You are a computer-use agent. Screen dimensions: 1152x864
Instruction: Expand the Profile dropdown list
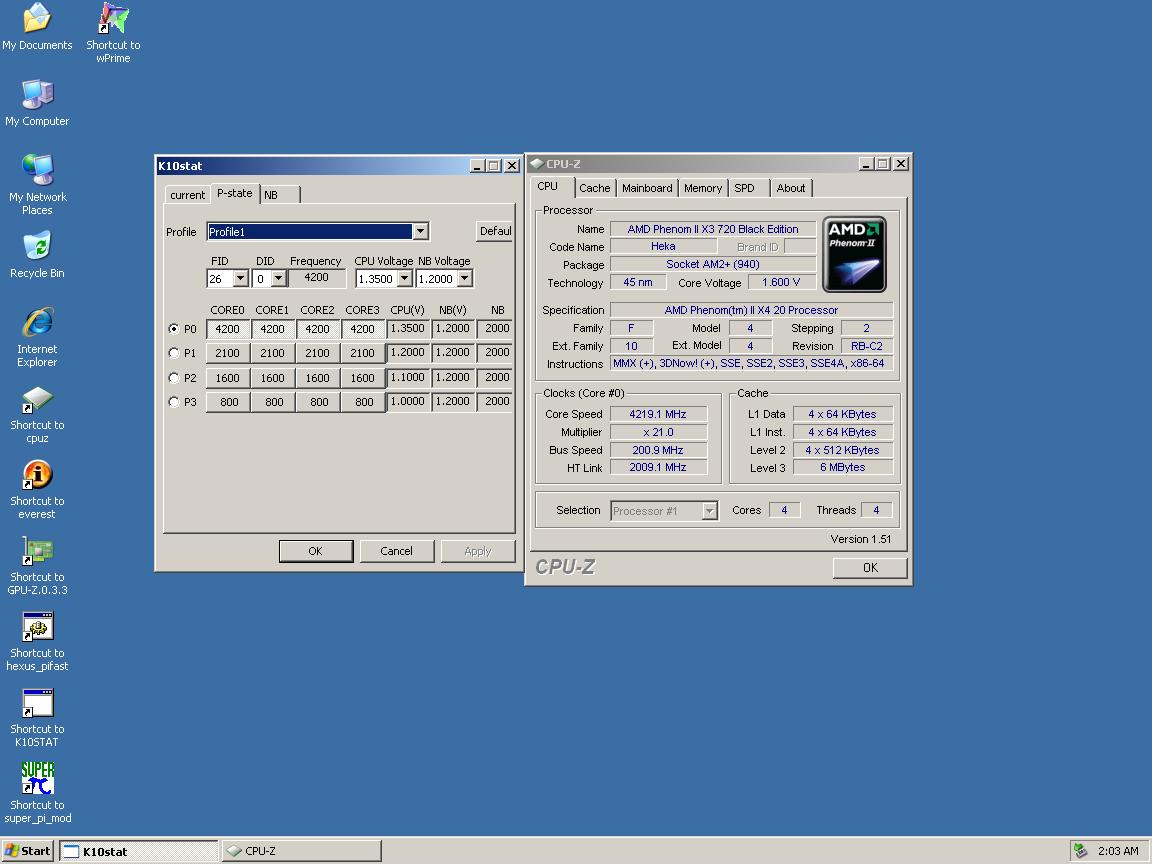point(420,232)
